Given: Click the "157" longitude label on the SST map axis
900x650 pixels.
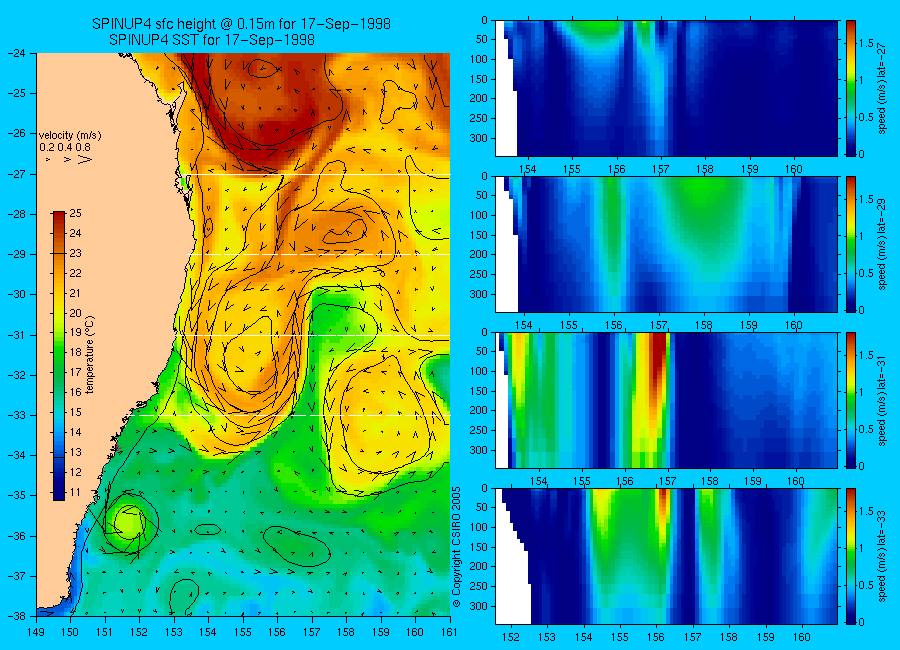Looking at the screenshot, I should pos(312,632).
